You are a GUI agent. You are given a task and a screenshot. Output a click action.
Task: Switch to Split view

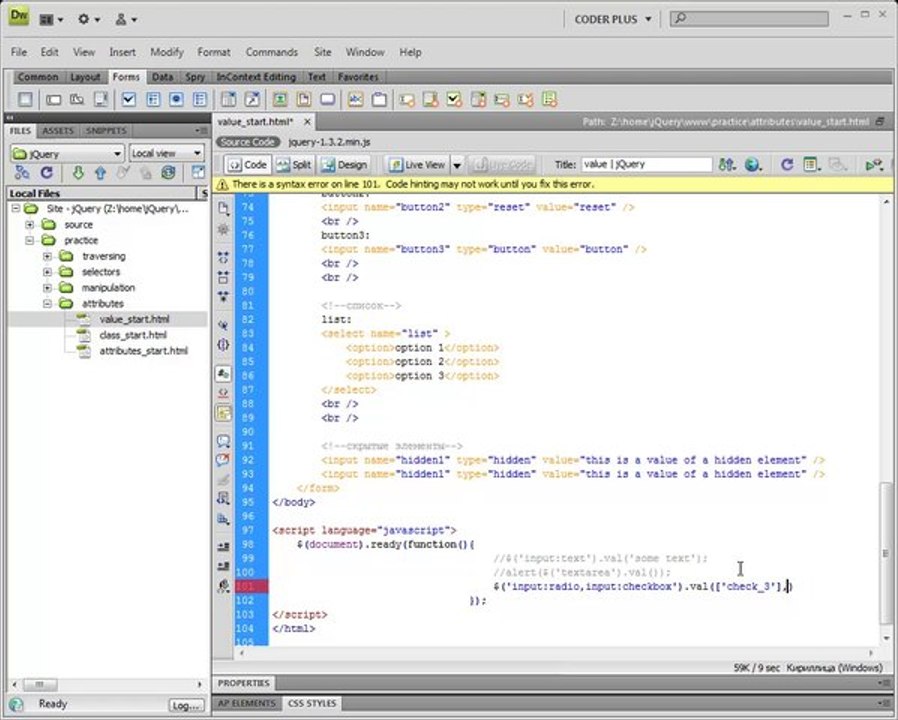[x=294, y=165]
